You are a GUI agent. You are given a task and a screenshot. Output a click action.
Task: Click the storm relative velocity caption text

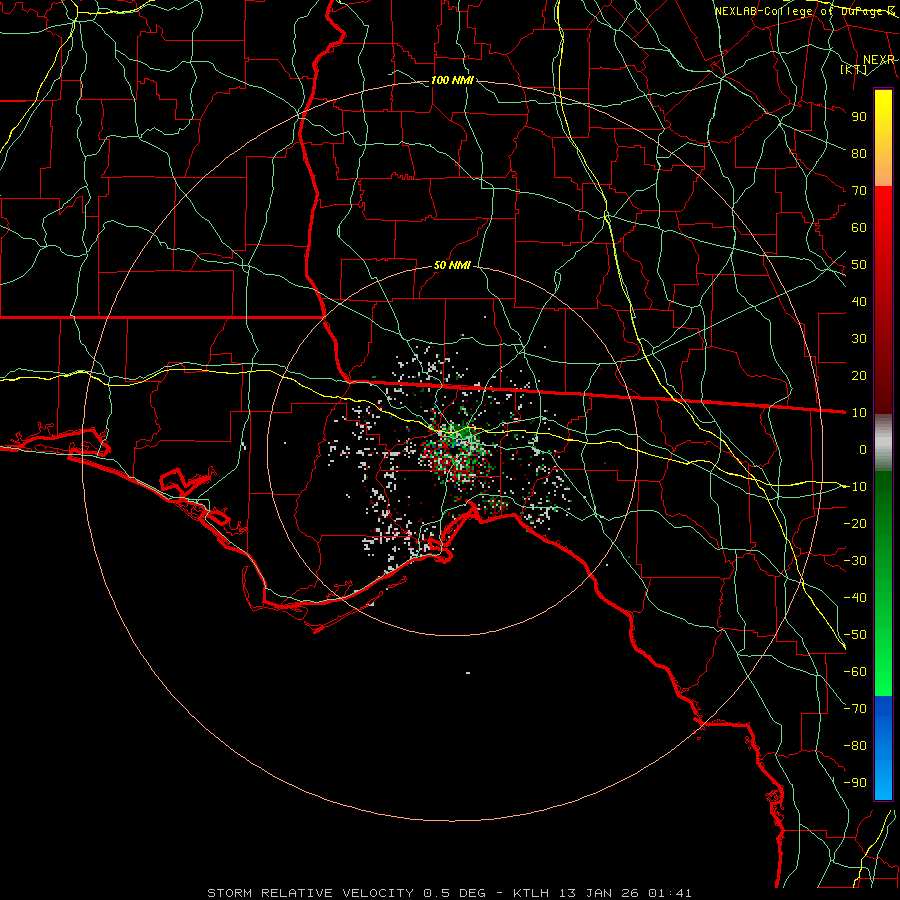pyautogui.click(x=450, y=893)
